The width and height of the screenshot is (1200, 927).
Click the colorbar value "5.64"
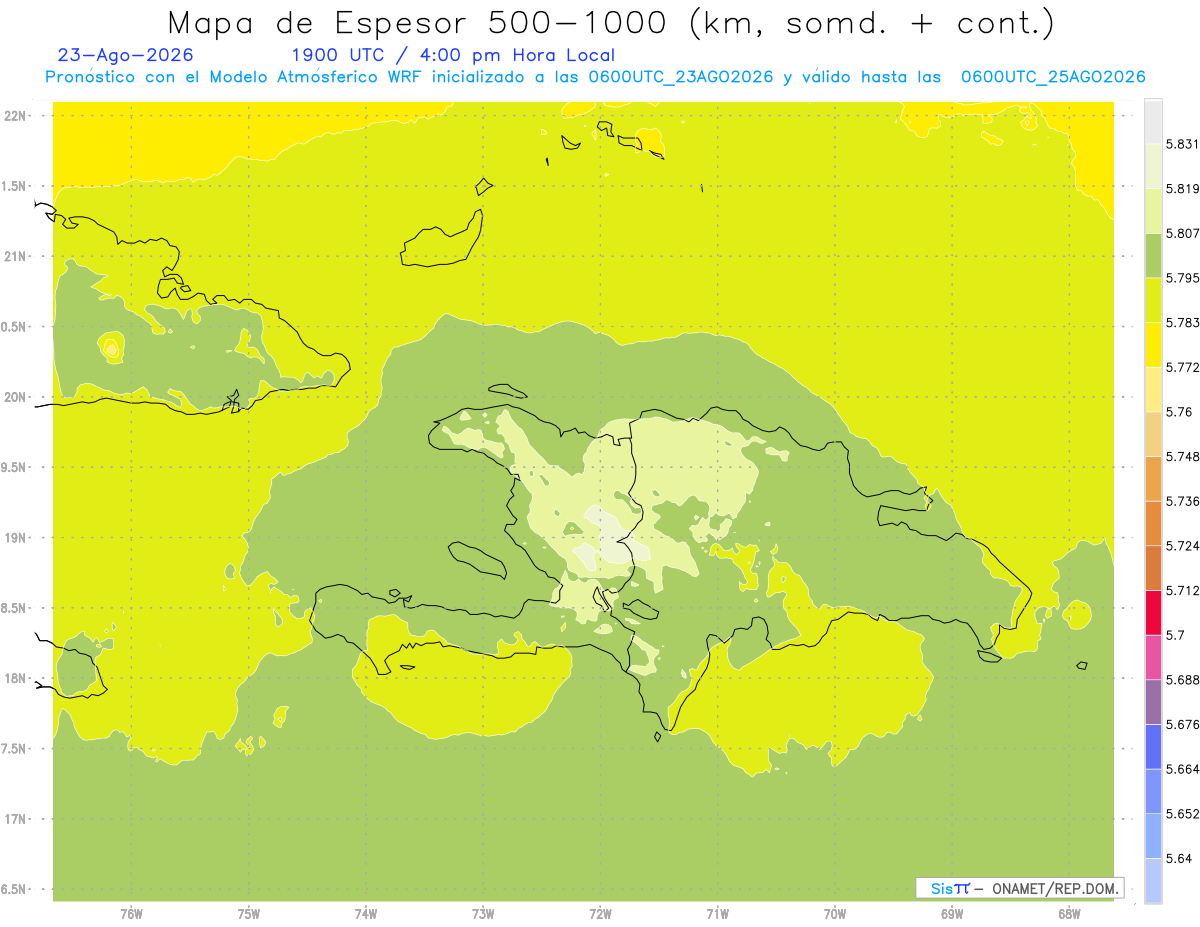(x=1179, y=858)
